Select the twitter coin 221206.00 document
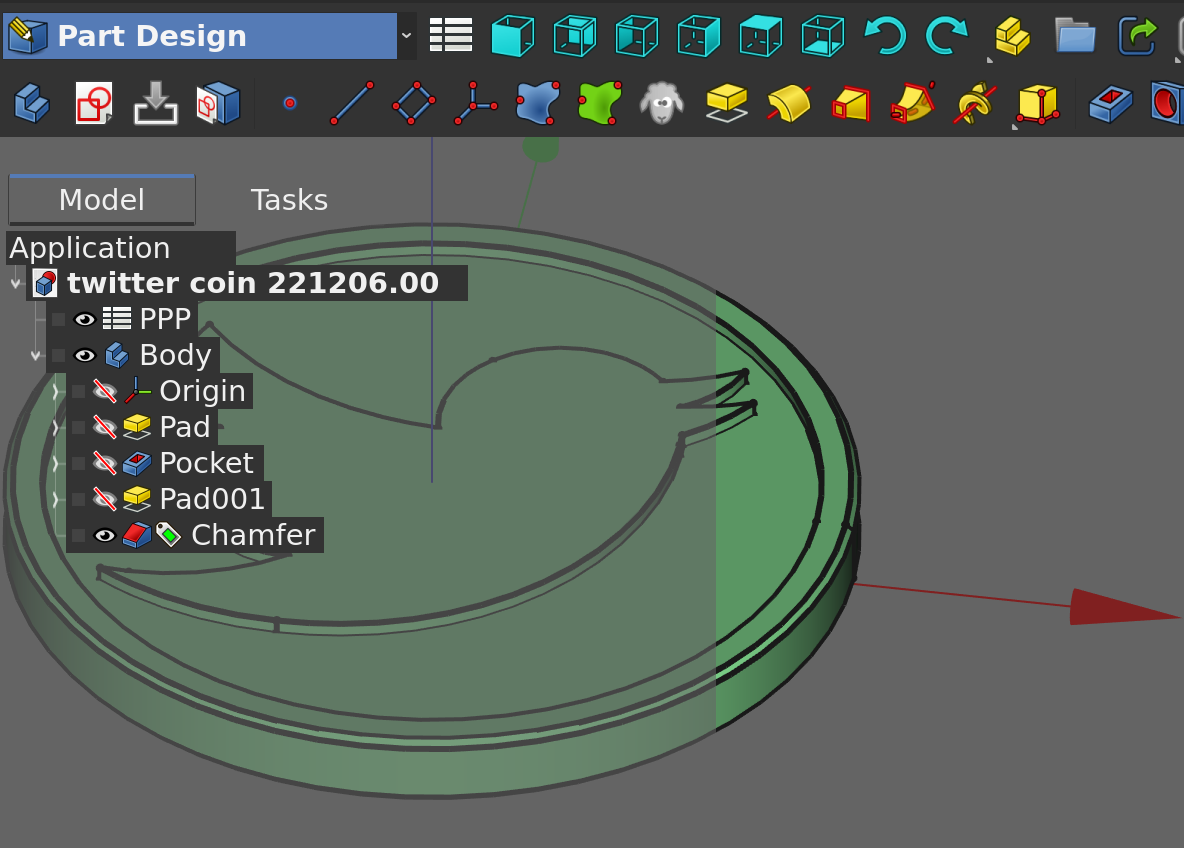 click(252, 283)
